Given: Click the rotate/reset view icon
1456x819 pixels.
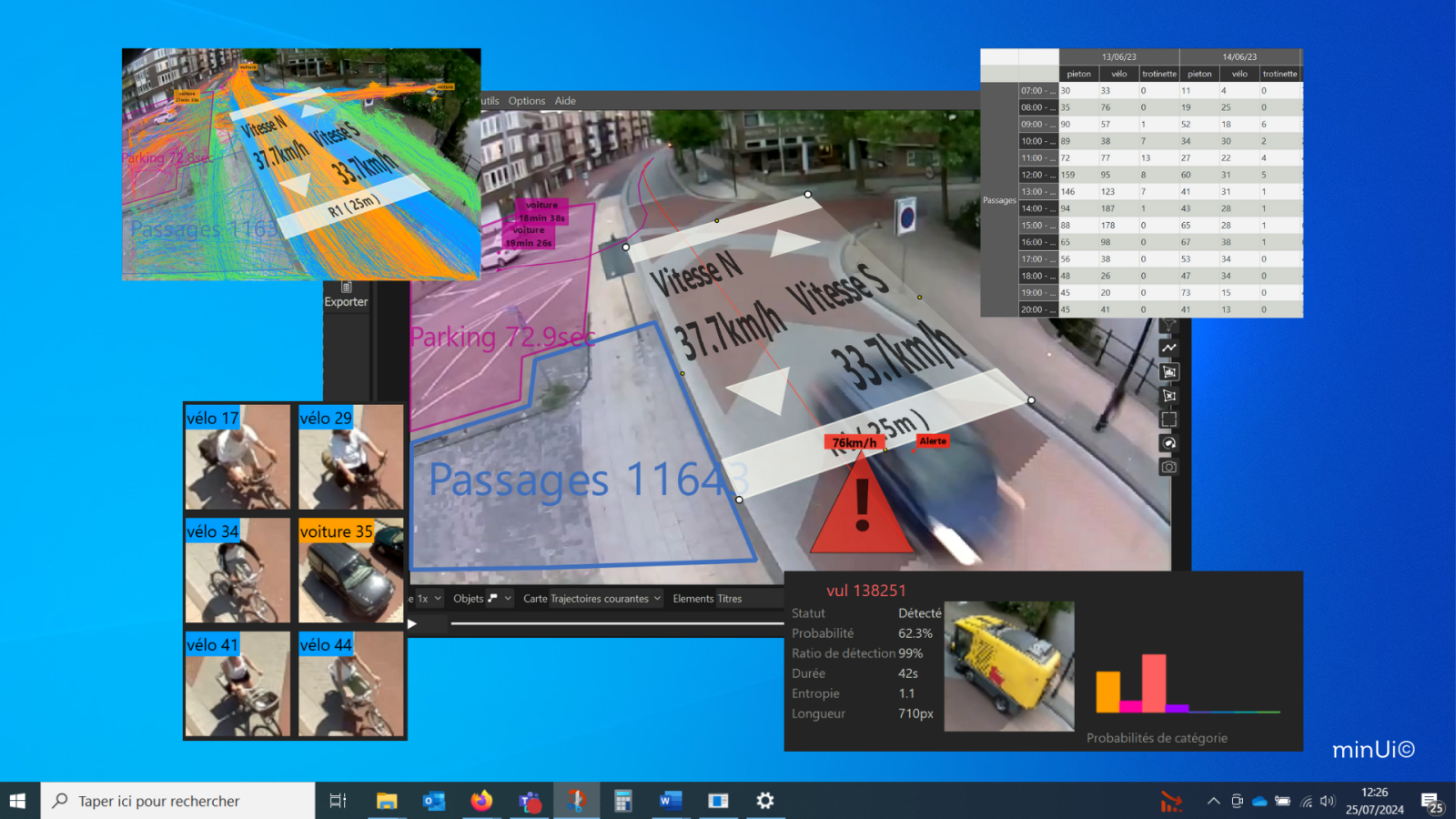Looking at the screenshot, I should (1169, 443).
